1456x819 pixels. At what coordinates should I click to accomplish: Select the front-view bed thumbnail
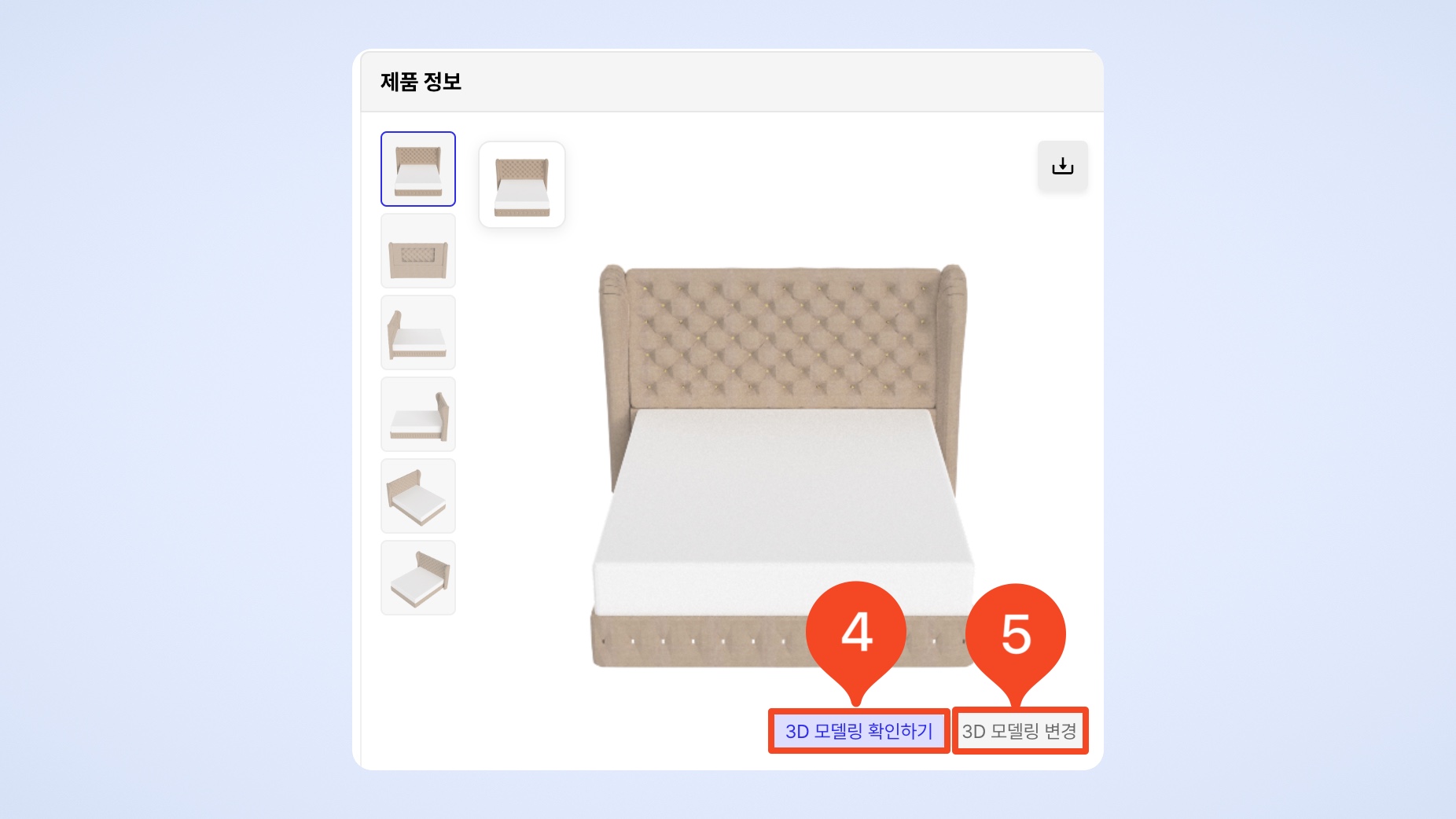click(x=418, y=169)
